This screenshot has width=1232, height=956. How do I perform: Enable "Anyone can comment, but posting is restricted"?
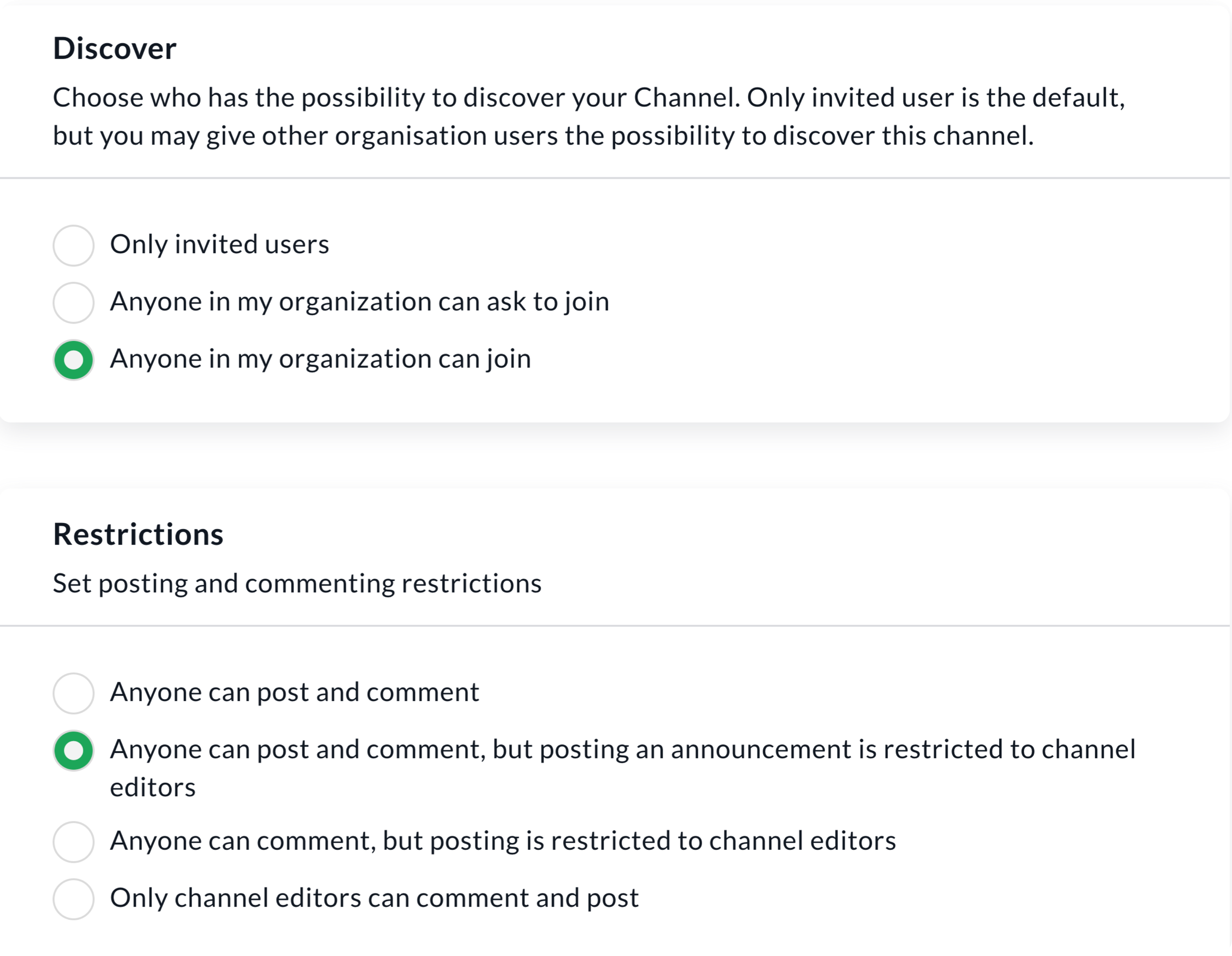click(73, 842)
